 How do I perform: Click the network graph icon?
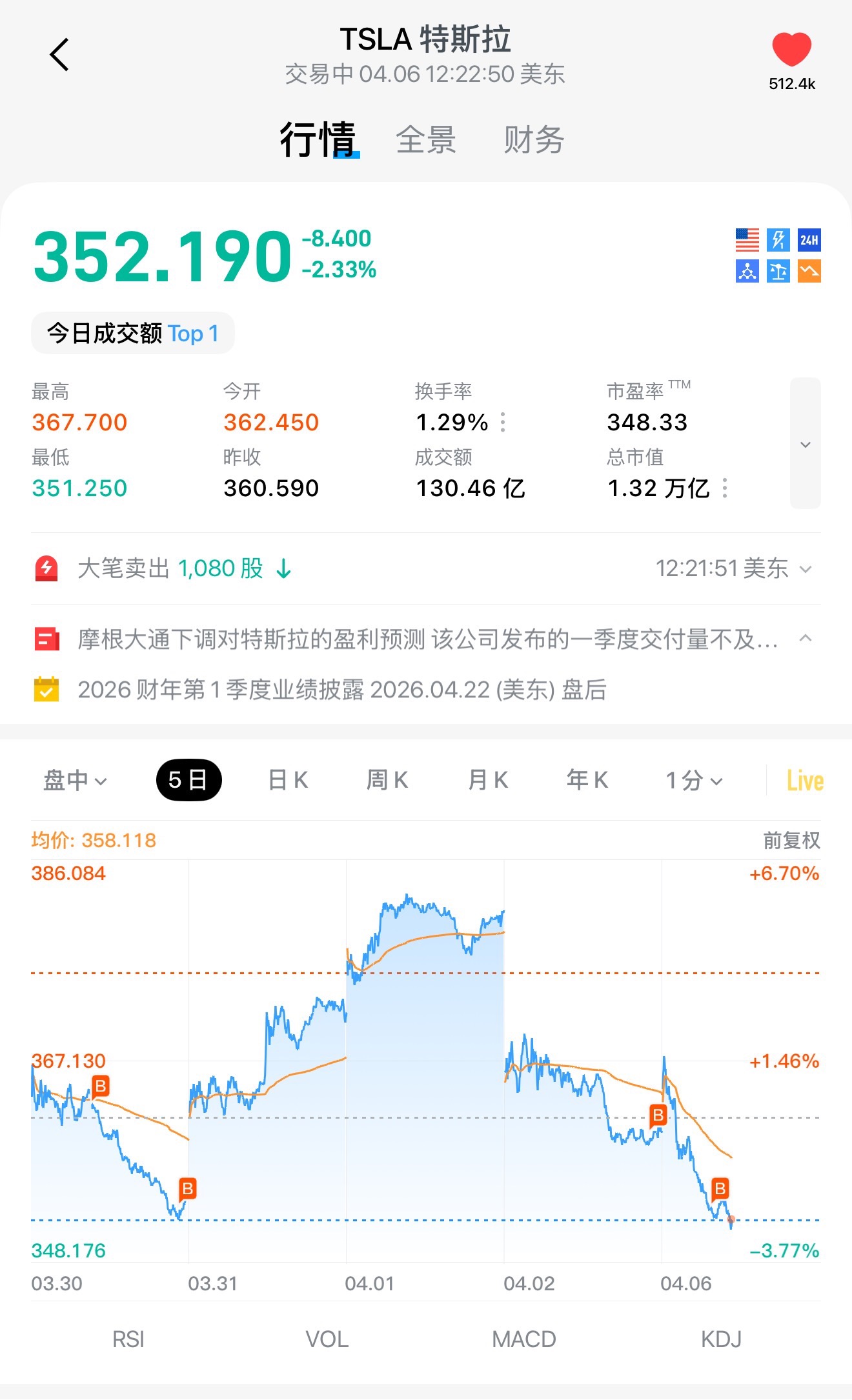pos(747,271)
